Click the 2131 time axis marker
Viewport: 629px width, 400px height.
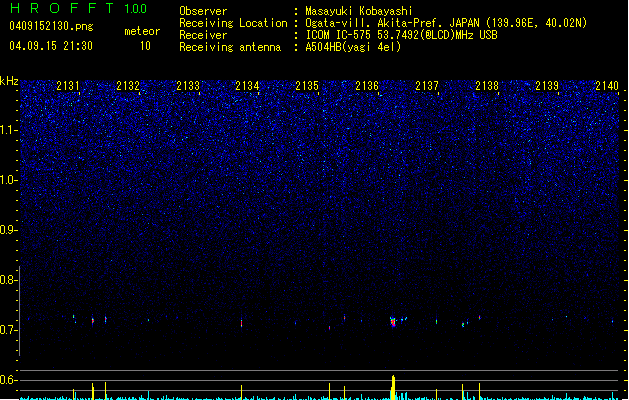[68, 86]
